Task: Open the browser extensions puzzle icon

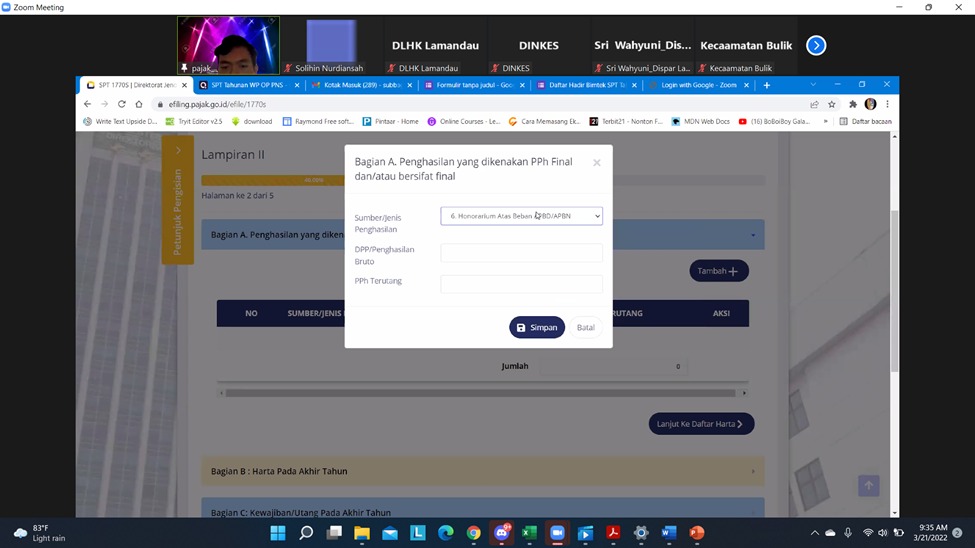Action: click(x=852, y=104)
